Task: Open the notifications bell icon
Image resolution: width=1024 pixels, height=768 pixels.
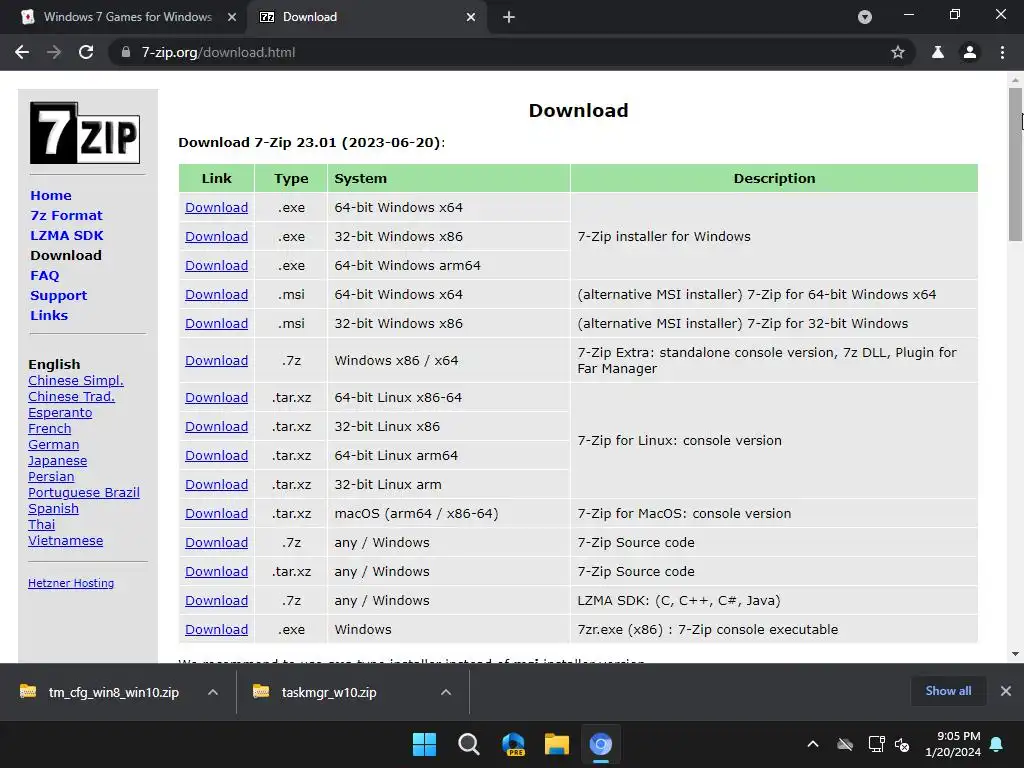Action: point(997,744)
